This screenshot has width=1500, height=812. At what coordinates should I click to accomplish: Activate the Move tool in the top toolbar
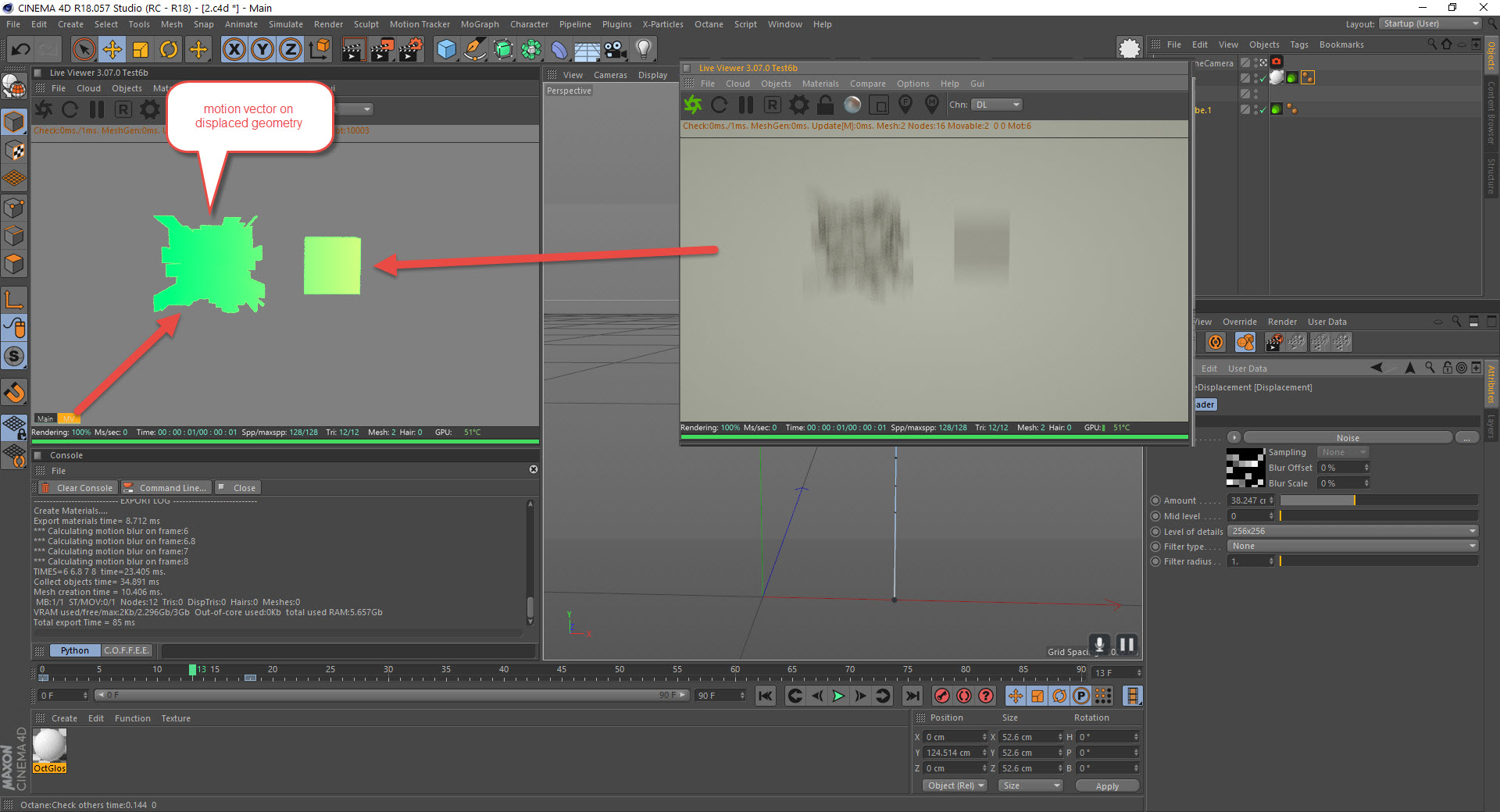point(112,50)
